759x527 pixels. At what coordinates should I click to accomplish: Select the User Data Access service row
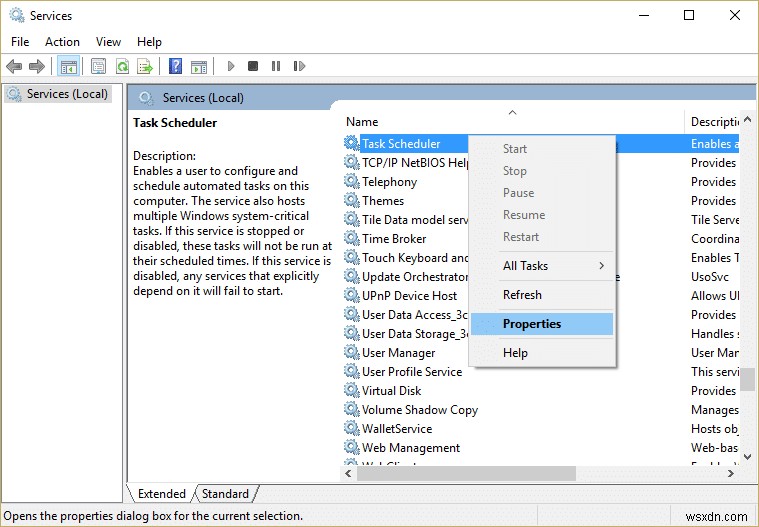tap(541, 315)
